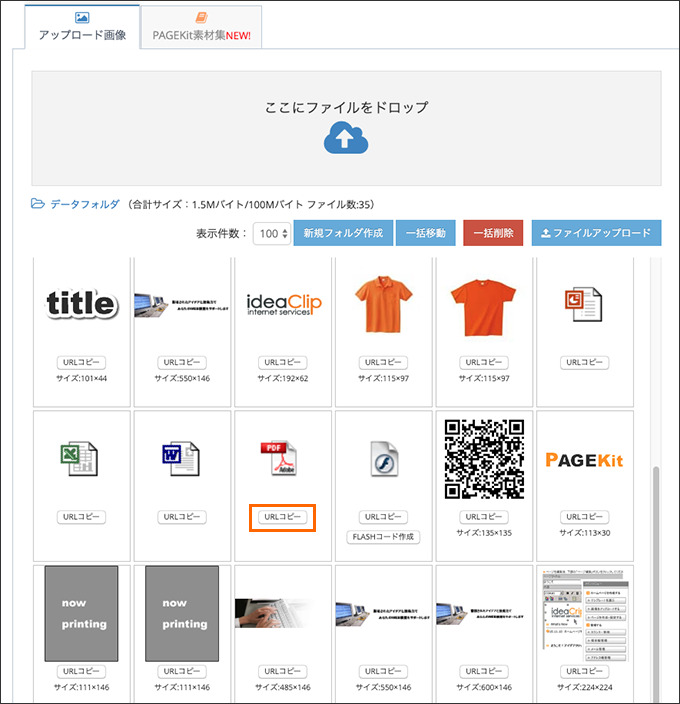
Task: Copy URL of the Excel file
Action: (81, 517)
